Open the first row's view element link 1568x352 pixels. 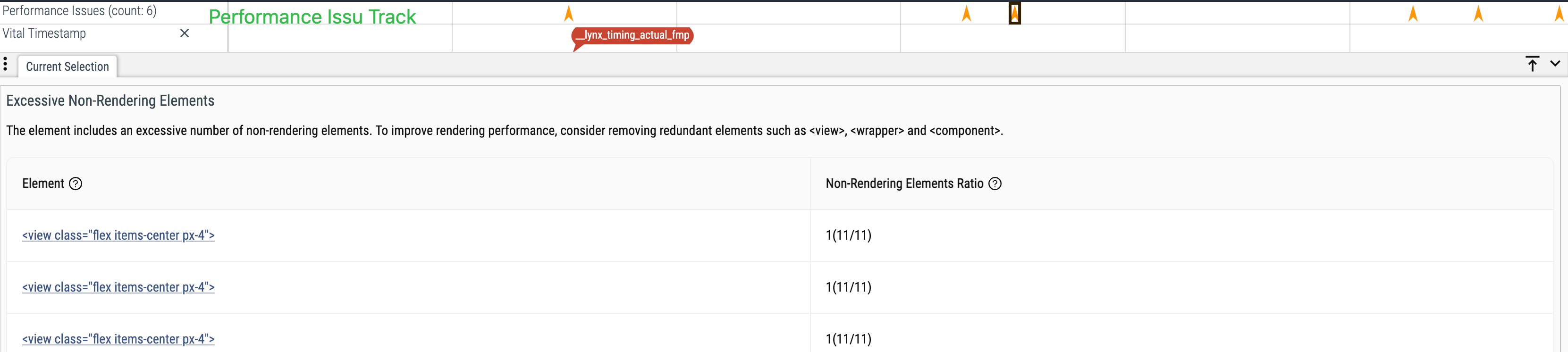point(118,235)
